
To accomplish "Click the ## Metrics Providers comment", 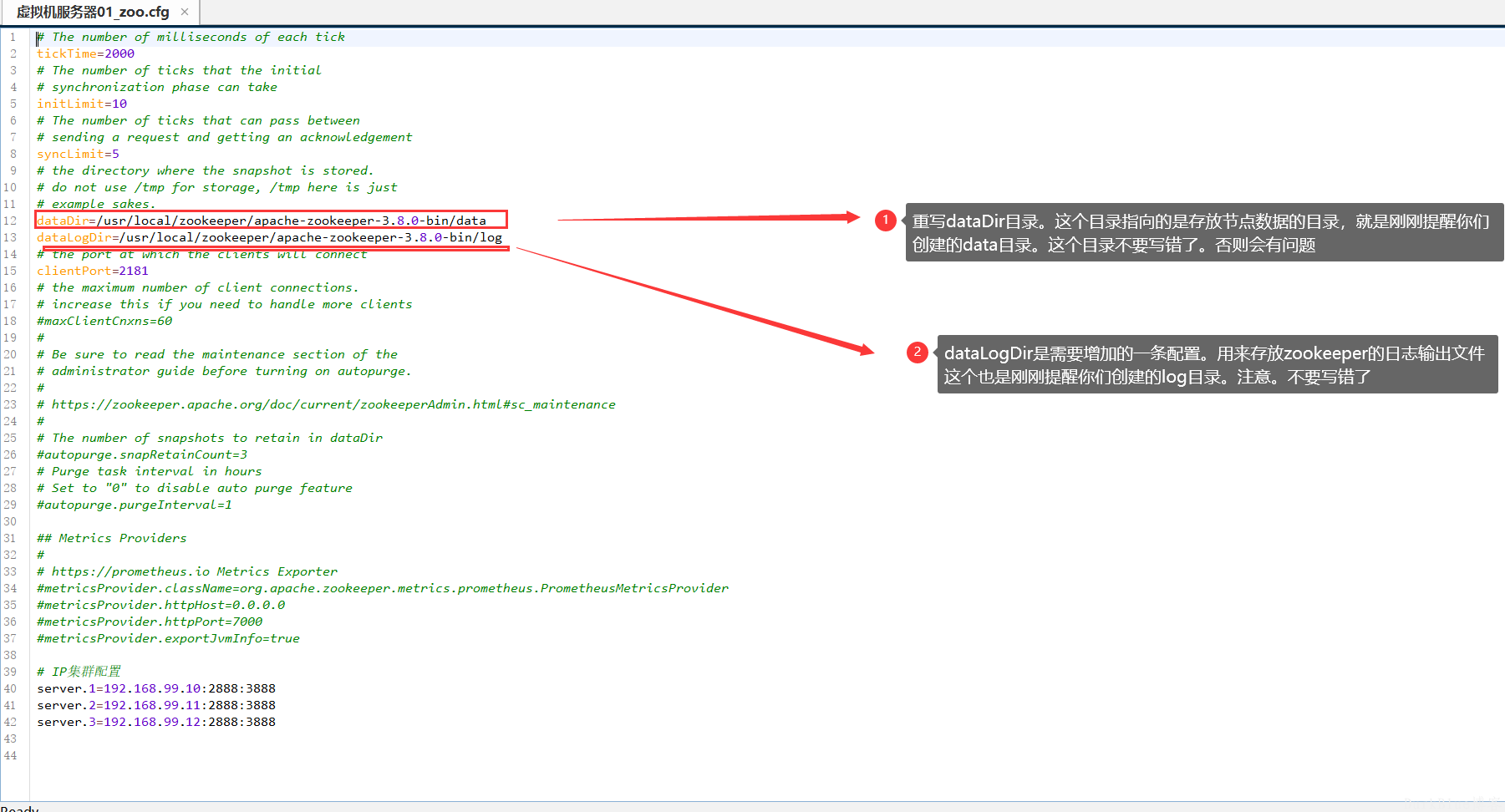I will point(112,538).
